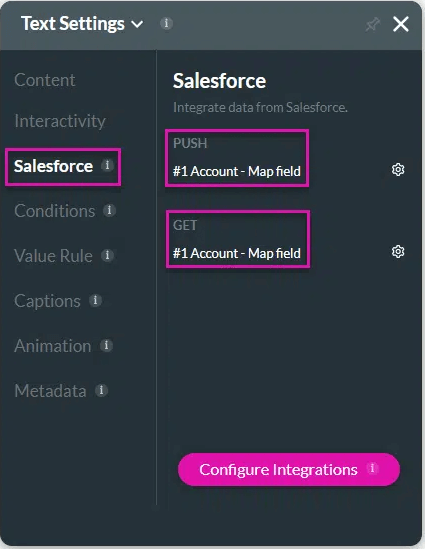Open the GET mapping gear settings
The width and height of the screenshot is (425, 549).
[x=398, y=251]
